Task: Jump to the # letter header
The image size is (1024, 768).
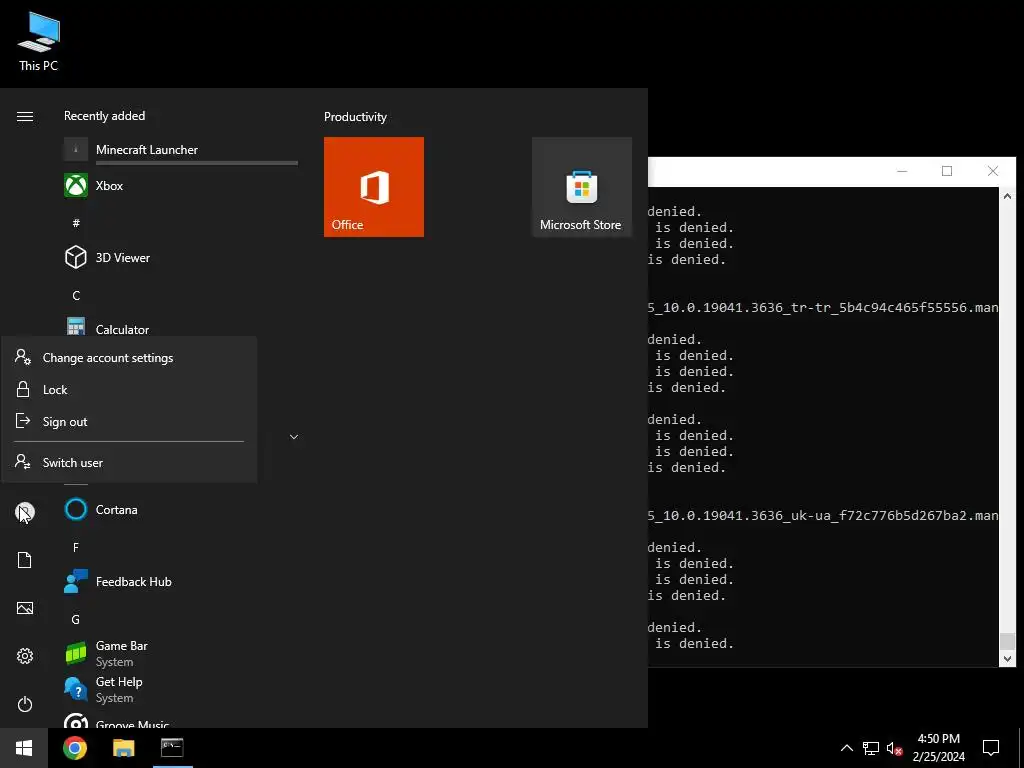Action: point(76,223)
